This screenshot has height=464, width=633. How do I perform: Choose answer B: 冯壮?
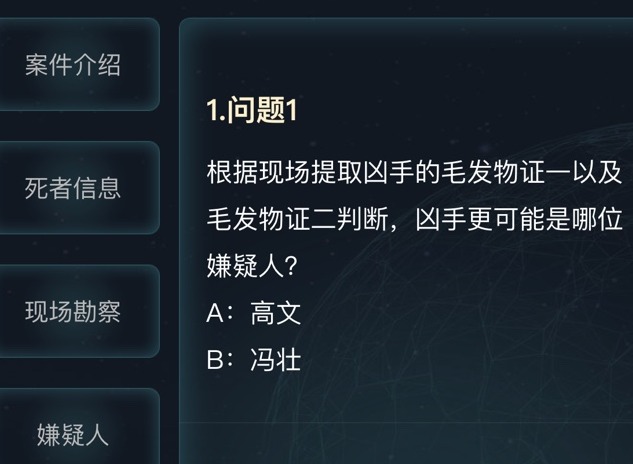253,359
